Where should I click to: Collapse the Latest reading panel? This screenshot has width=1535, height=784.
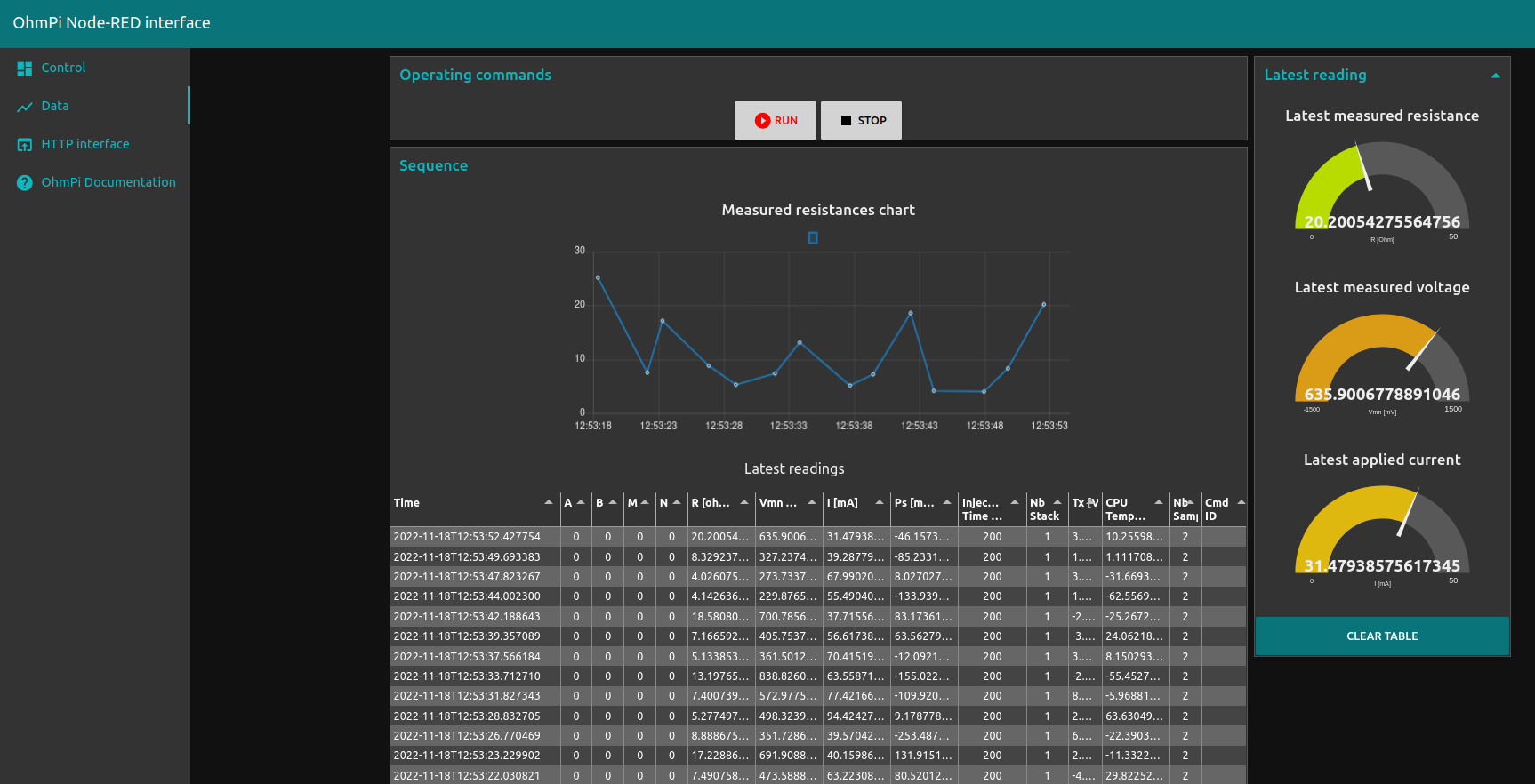tap(1495, 76)
